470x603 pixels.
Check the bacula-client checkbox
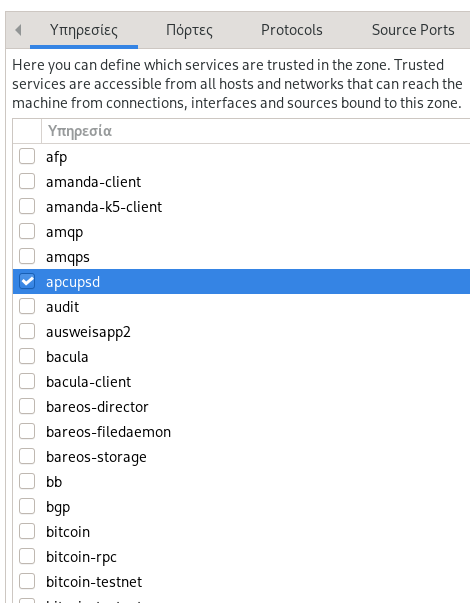tap(27, 381)
